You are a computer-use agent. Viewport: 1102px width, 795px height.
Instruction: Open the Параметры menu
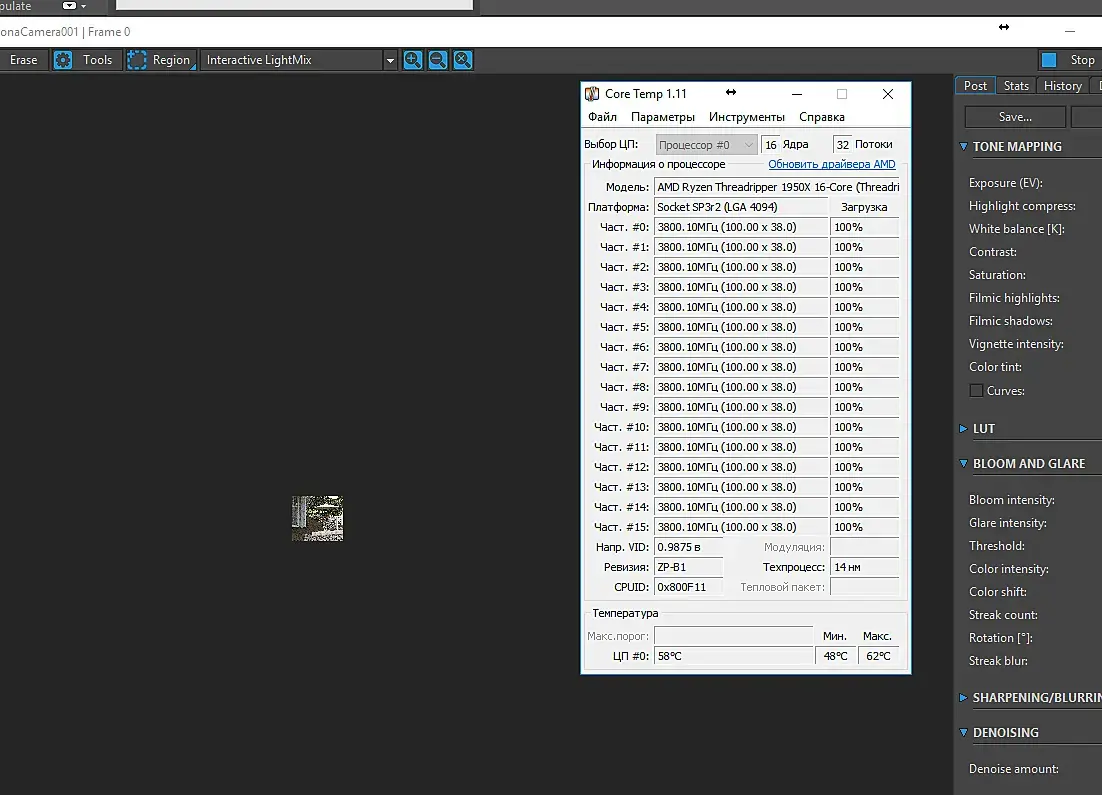coord(663,117)
